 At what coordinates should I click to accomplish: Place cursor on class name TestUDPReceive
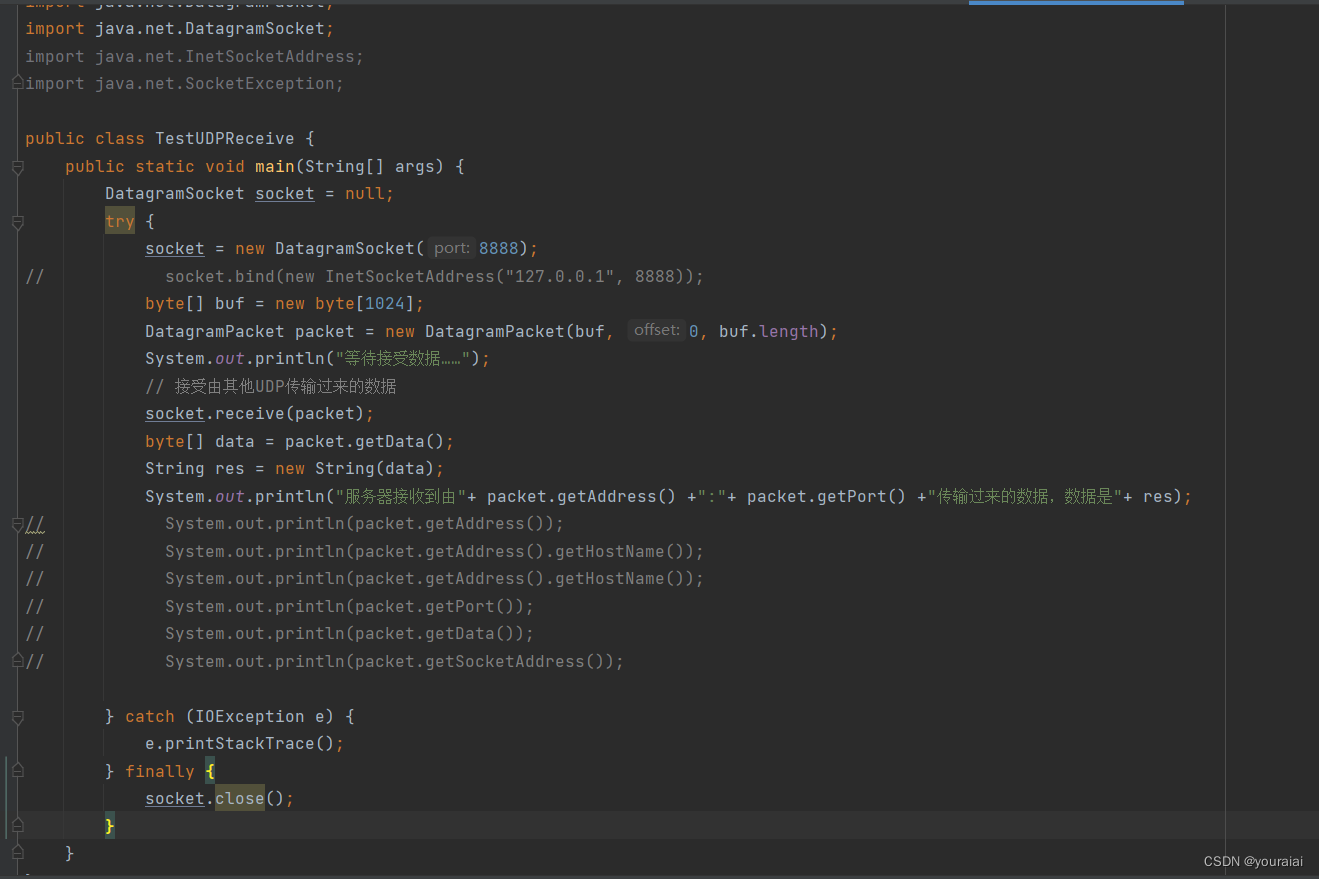(x=225, y=138)
